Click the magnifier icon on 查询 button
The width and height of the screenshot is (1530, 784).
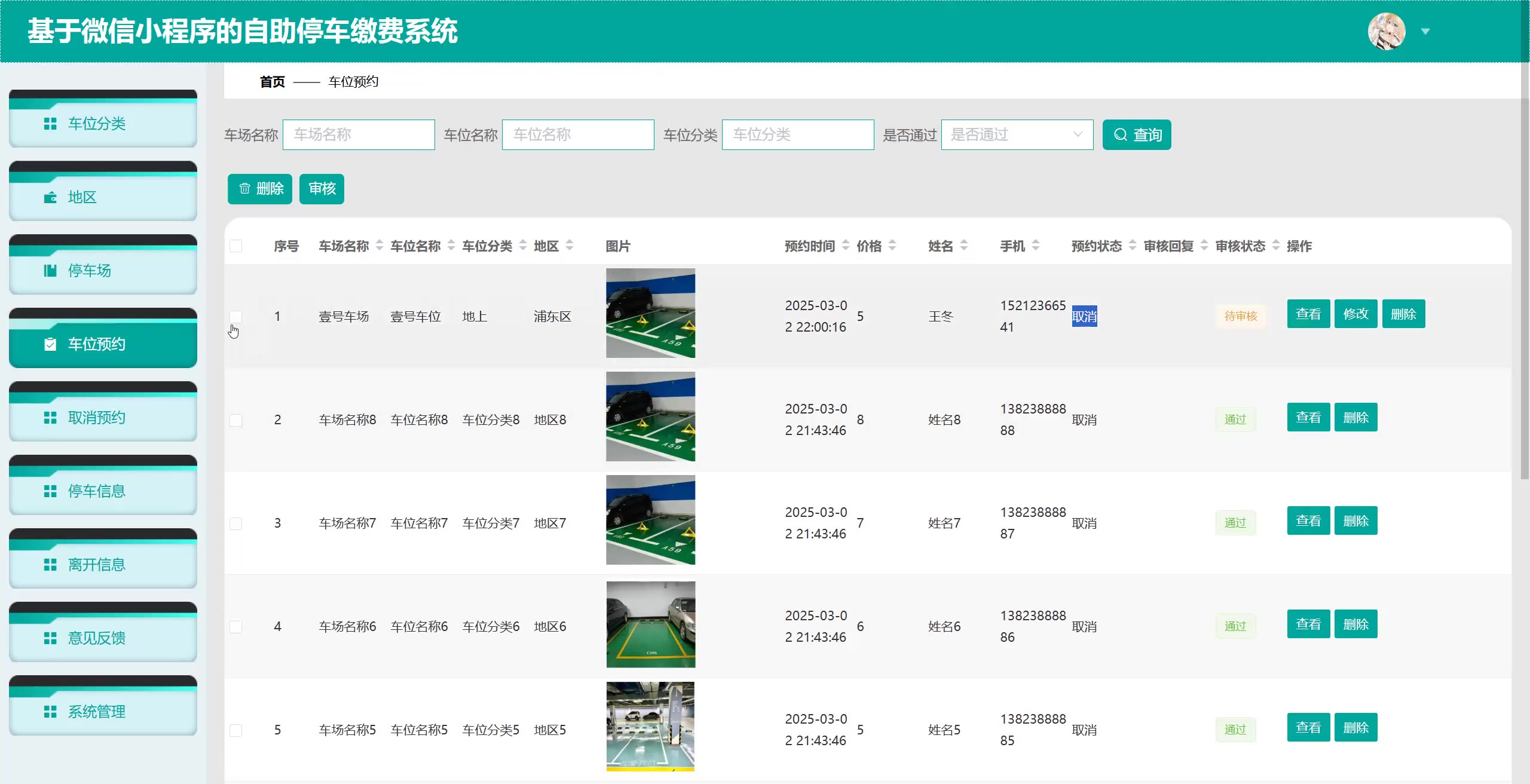coord(1121,135)
